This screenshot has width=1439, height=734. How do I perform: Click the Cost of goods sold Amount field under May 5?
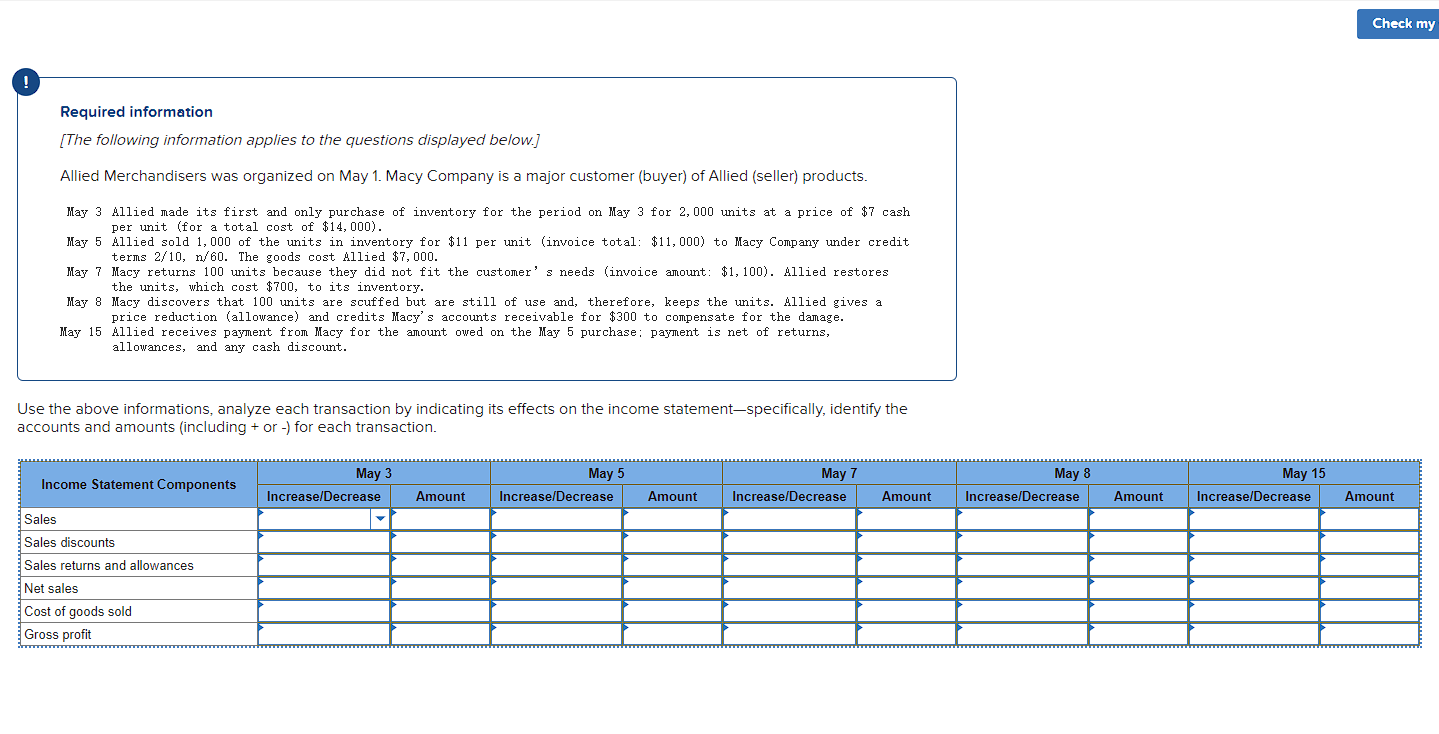tap(672, 611)
